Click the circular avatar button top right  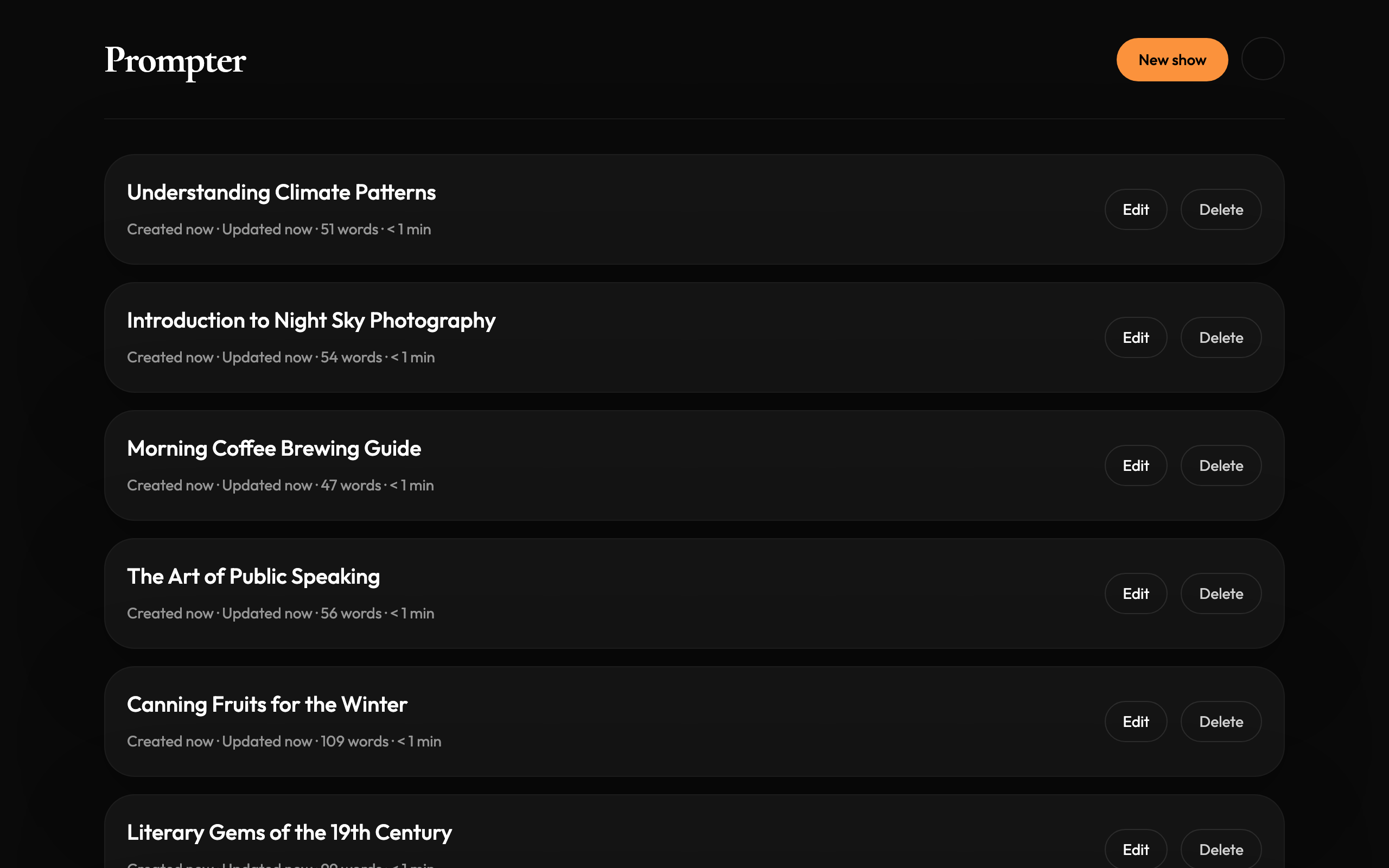tap(1262, 59)
